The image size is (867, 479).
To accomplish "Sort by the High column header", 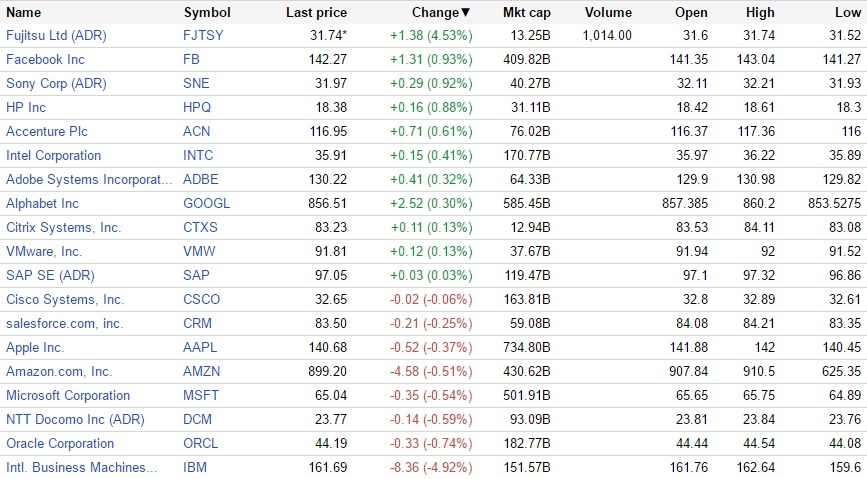I will [760, 13].
